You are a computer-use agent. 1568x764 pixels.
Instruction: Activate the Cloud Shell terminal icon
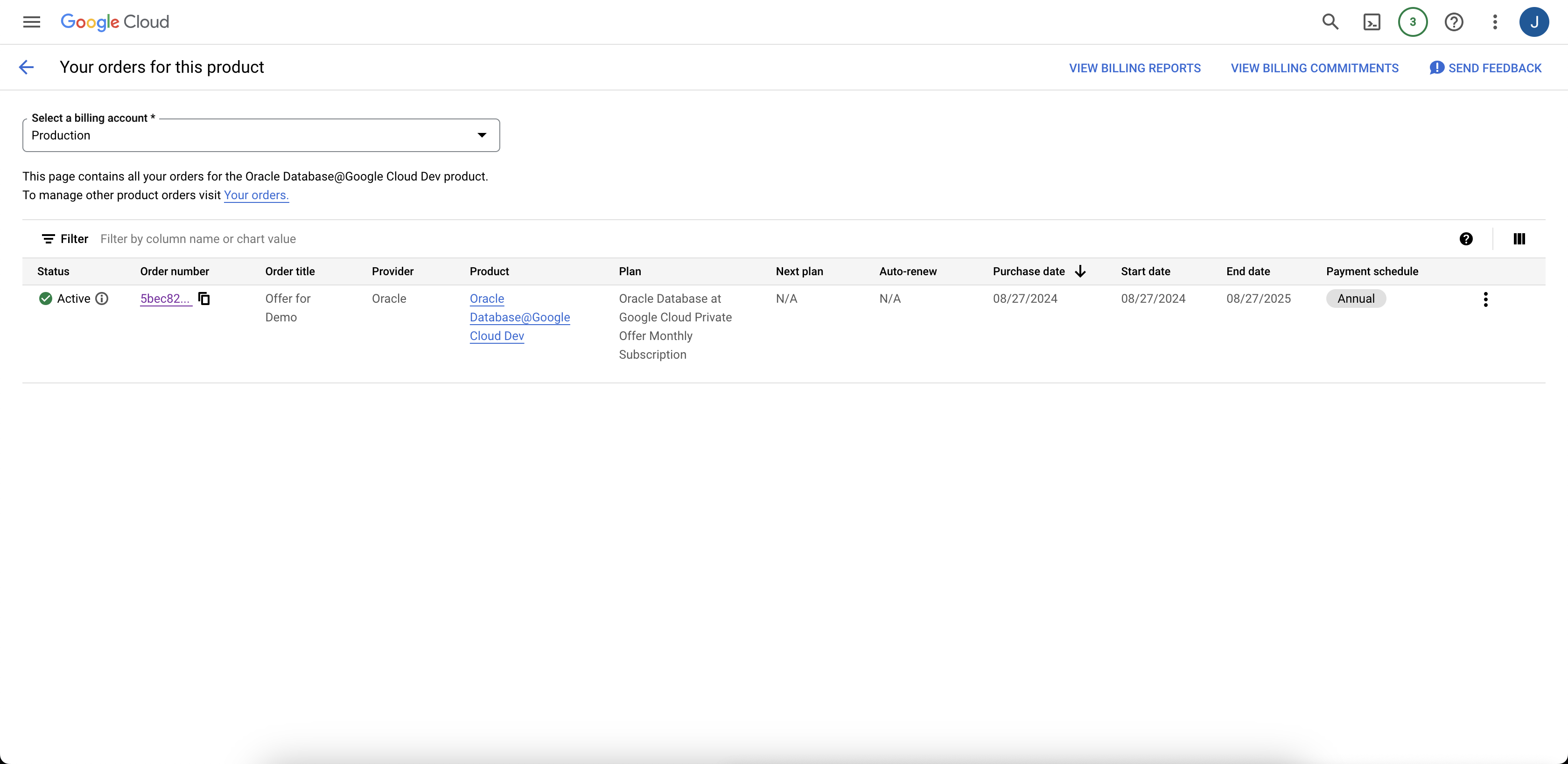coord(1372,22)
